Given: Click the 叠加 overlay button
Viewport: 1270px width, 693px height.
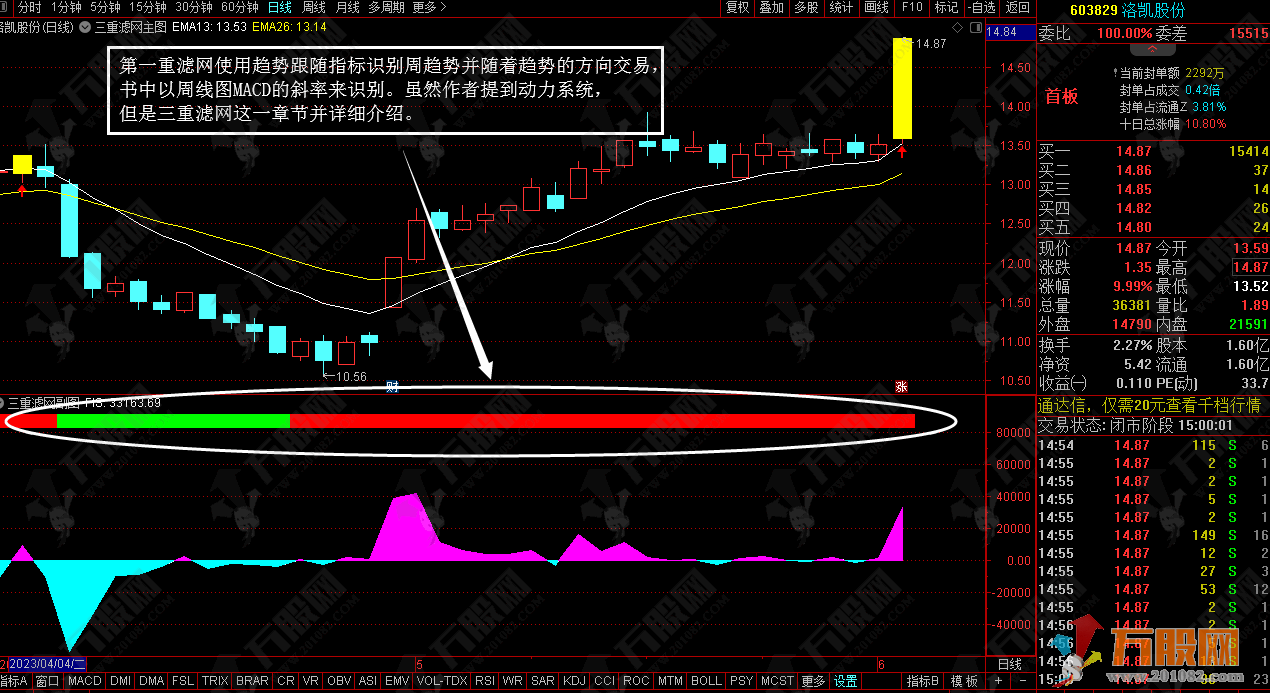Looking at the screenshot, I should pyautogui.click(x=771, y=7).
